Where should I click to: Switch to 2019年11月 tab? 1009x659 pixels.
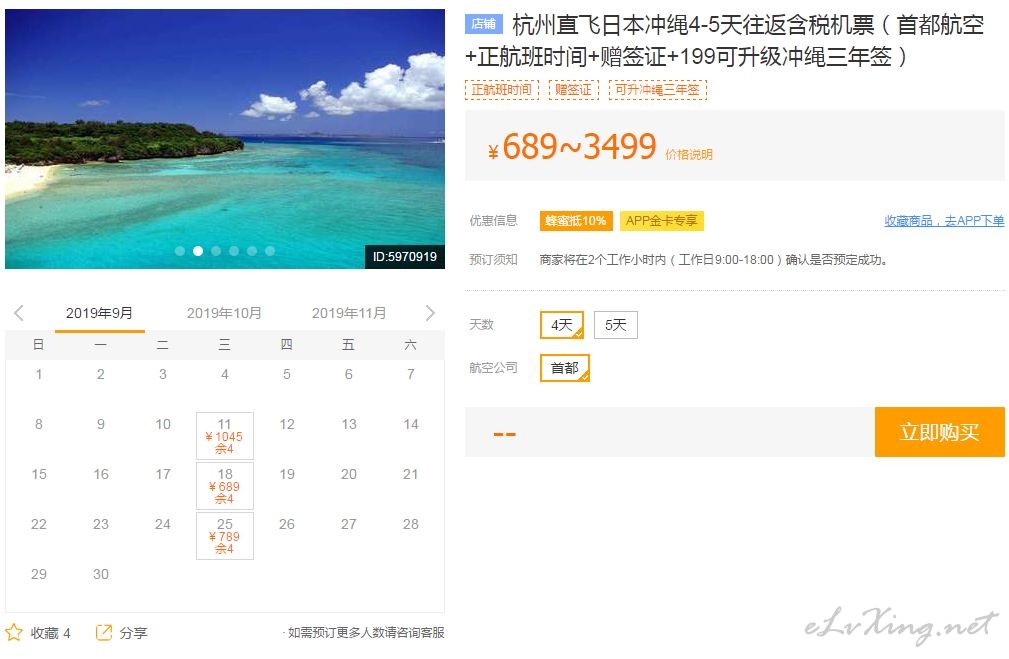(349, 313)
